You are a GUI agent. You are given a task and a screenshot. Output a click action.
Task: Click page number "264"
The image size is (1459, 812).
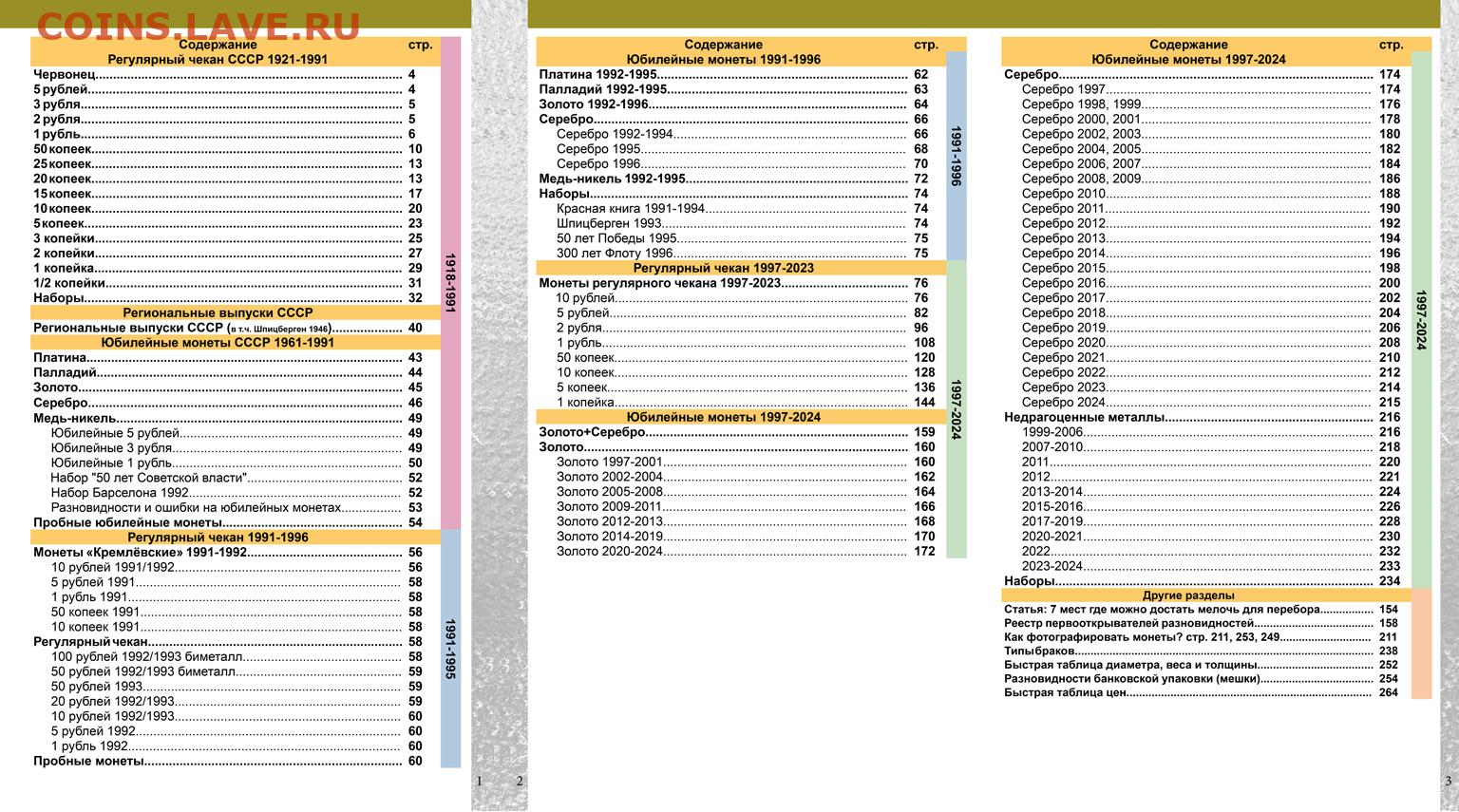point(1389,693)
